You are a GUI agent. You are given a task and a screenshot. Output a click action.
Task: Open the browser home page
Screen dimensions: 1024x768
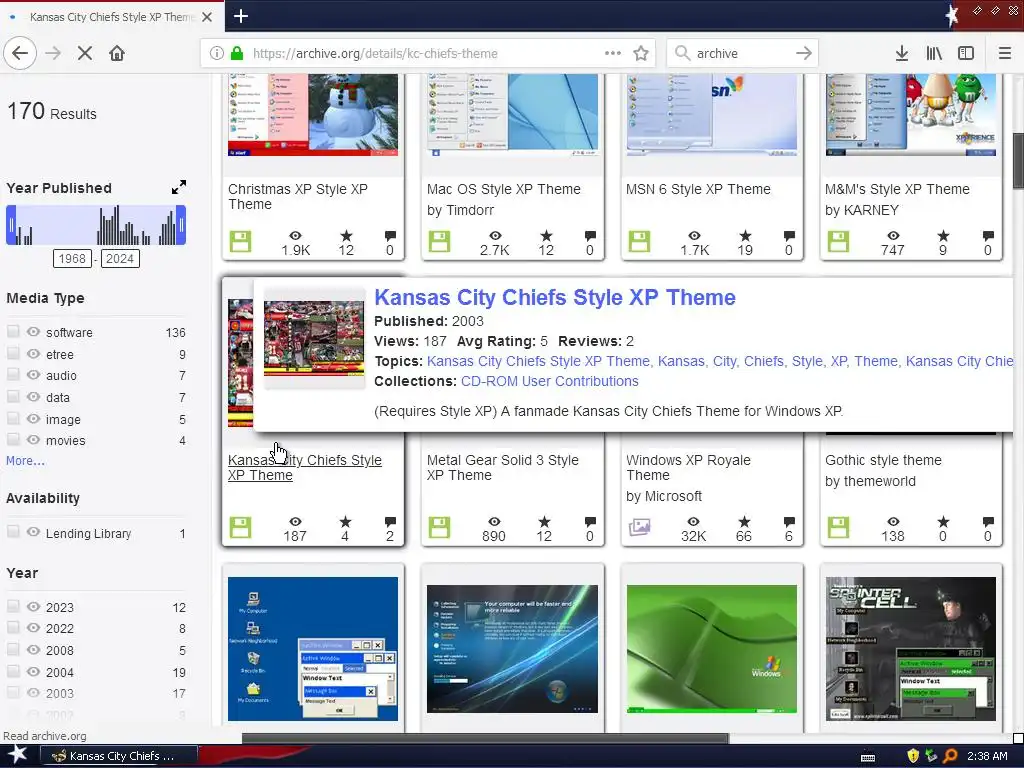pyautogui.click(x=117, y=53)
